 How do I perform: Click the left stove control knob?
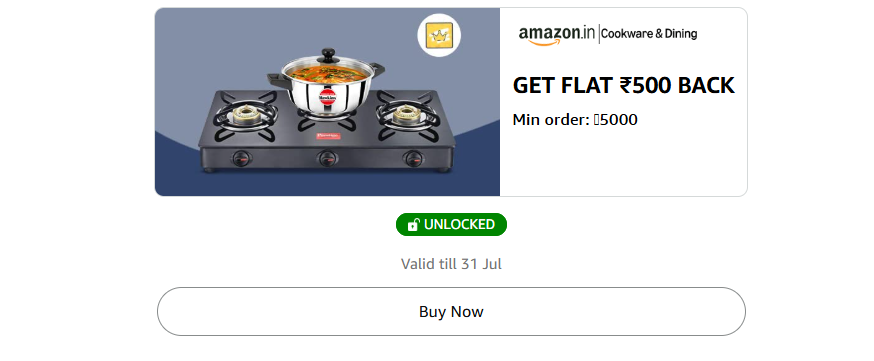click(x=240, y=158)
